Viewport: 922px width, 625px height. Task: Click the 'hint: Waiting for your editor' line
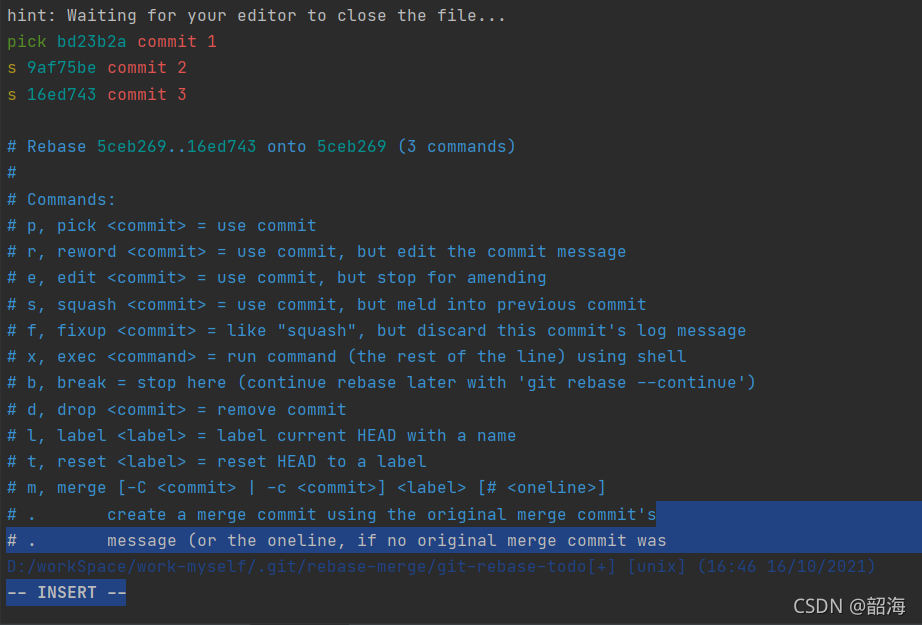tap(256, 16)
